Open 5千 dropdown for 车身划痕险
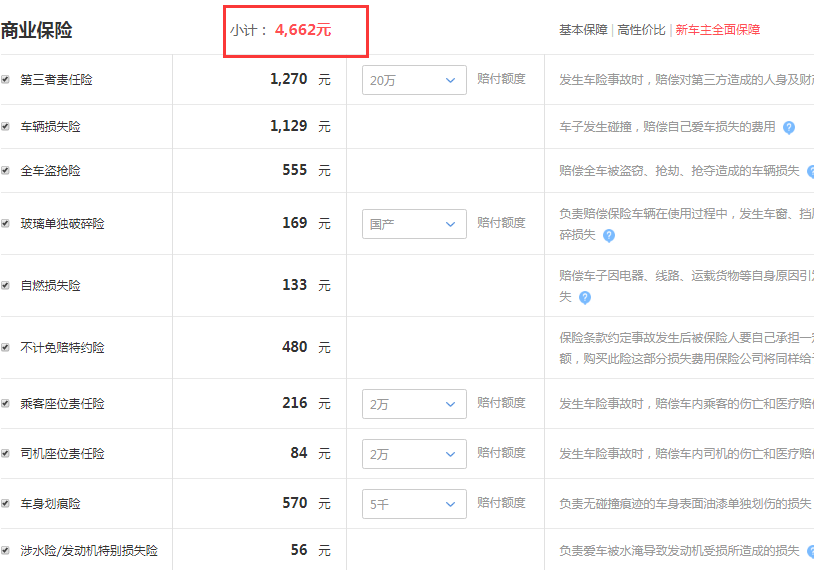The width and height of the screenshot is (814, 570). (x=414, y=504)
